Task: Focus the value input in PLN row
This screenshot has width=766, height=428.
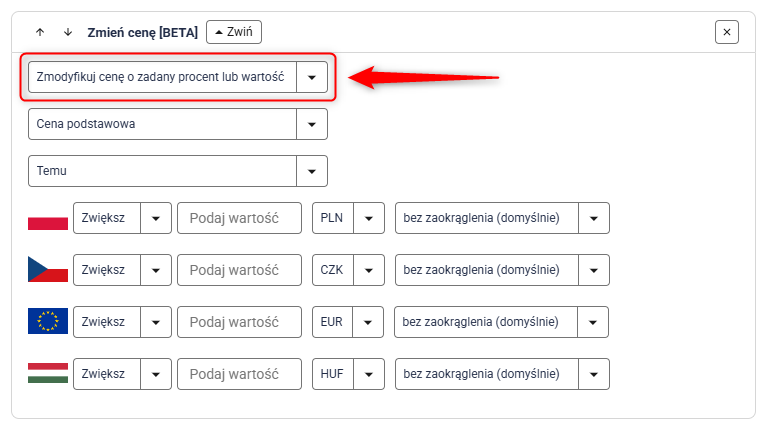Action: pyautogui.click(x=239, y=218)
